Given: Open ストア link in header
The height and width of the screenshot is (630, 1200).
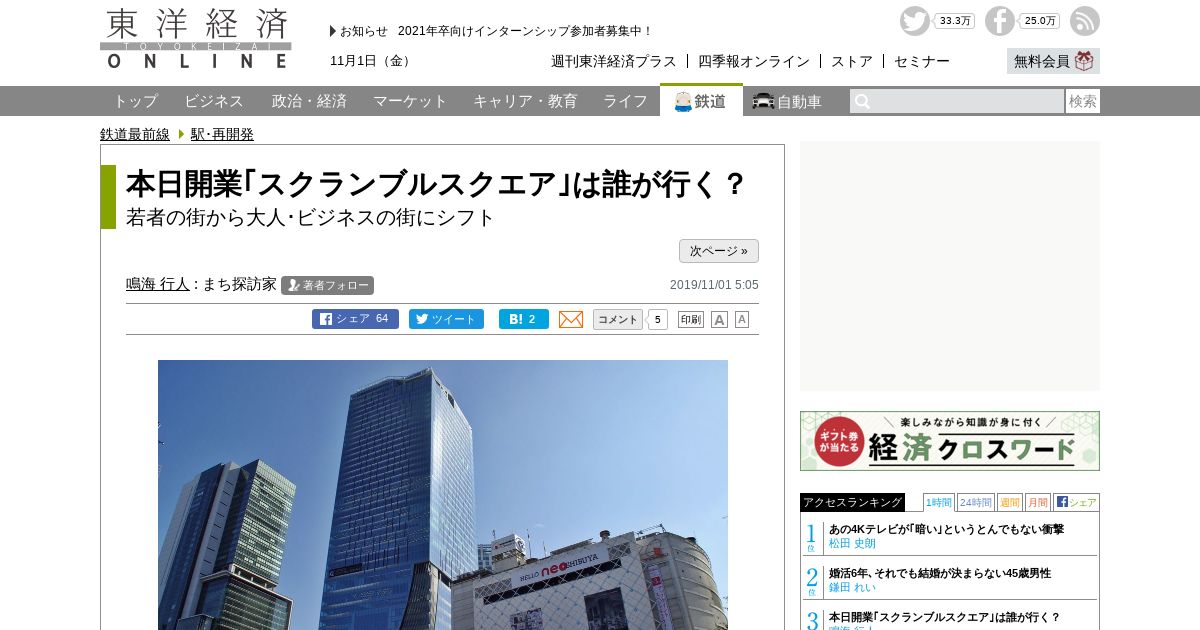Looking at the screenshot, I should pyautogui.click(x=852, y=61).
